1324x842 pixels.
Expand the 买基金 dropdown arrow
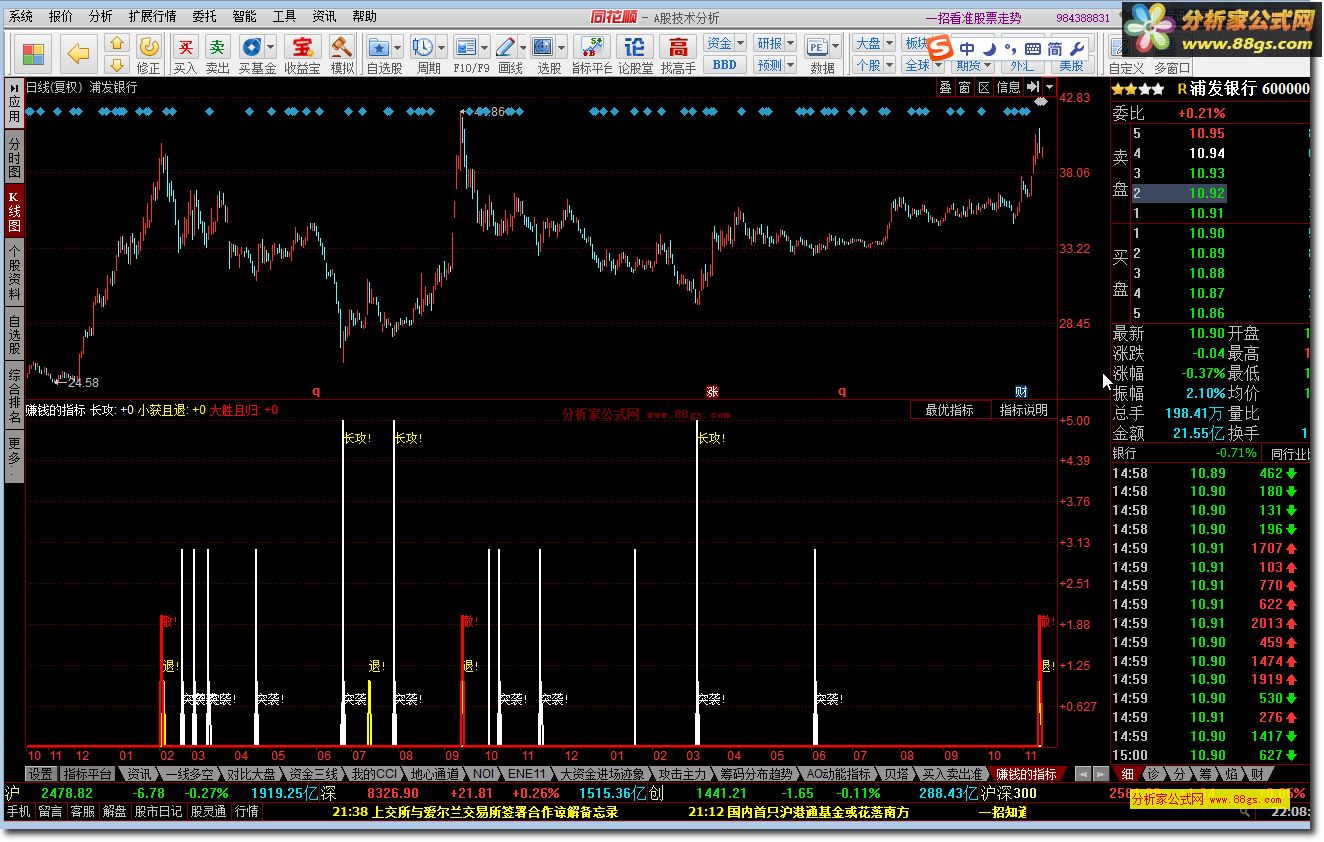(271, 47)
